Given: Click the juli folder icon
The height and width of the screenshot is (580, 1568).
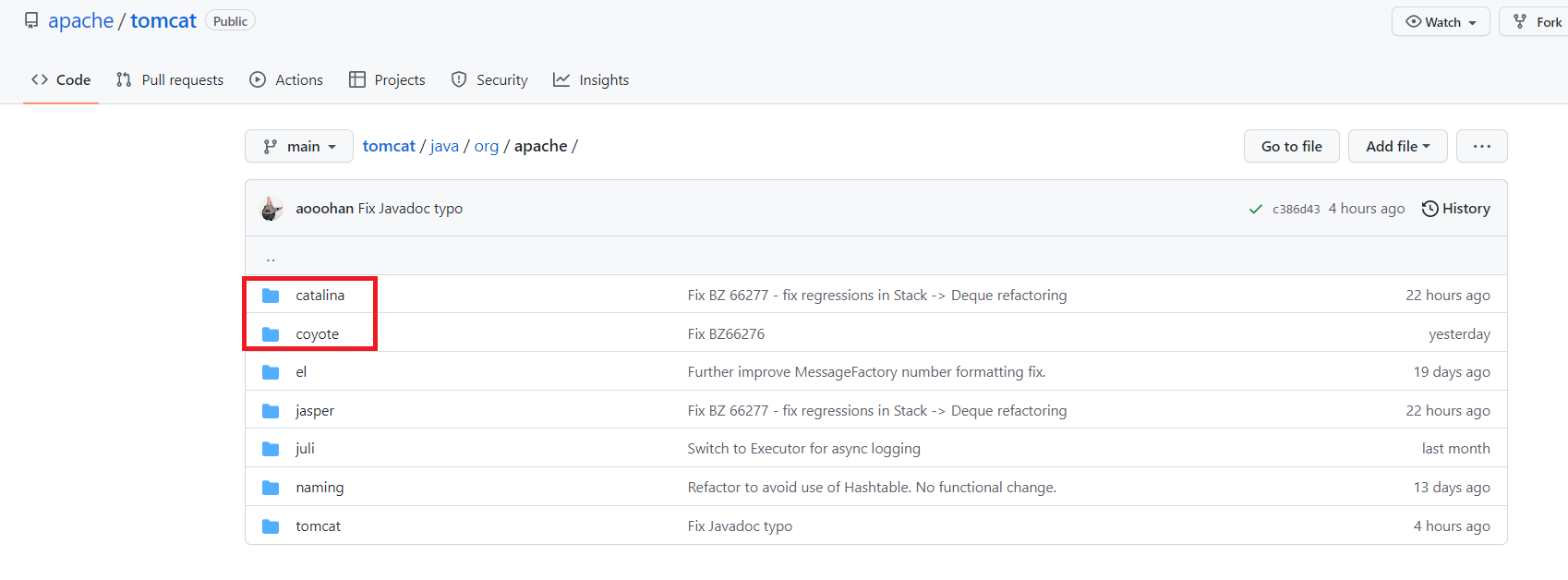Looking at the screenshot, I should 271,449.
